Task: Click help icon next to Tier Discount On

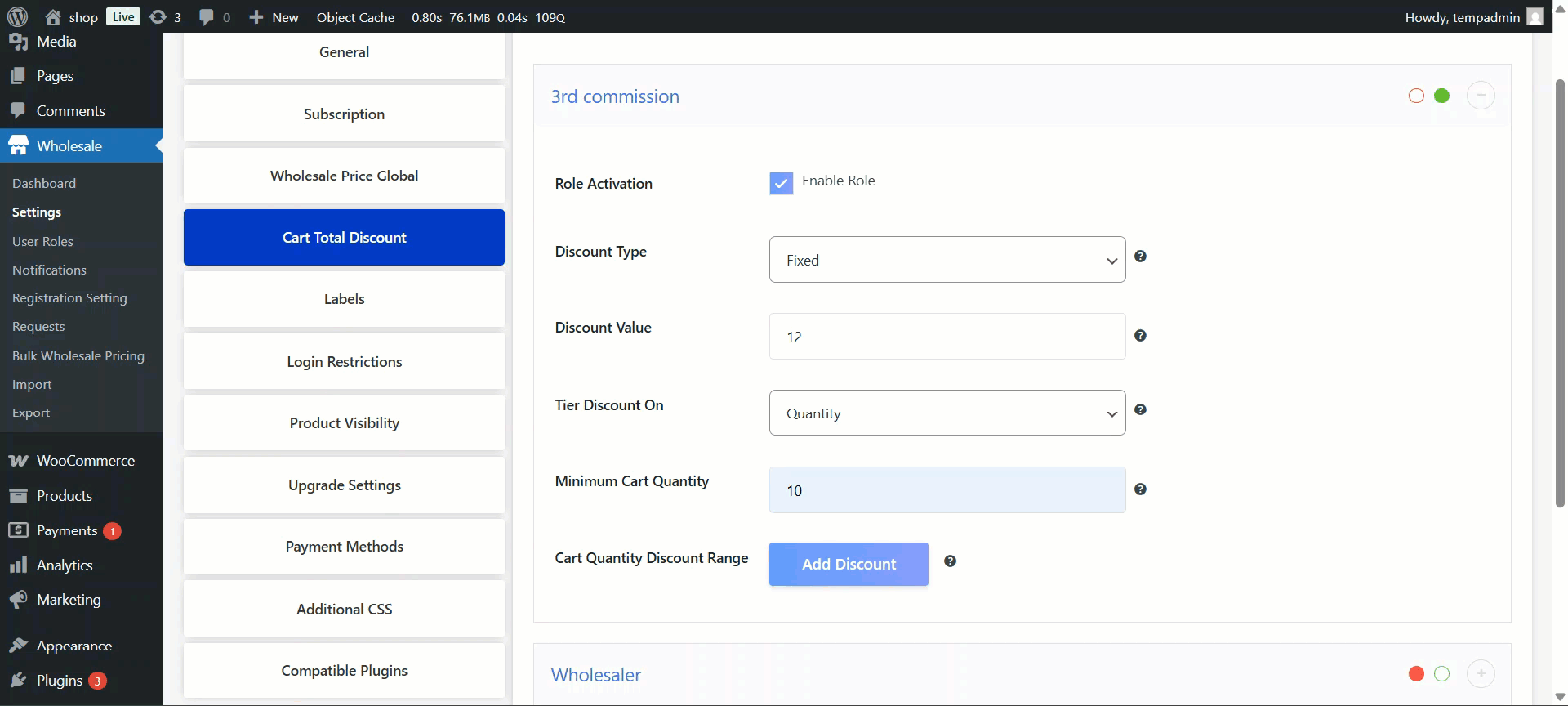Action: (1141, 409)
